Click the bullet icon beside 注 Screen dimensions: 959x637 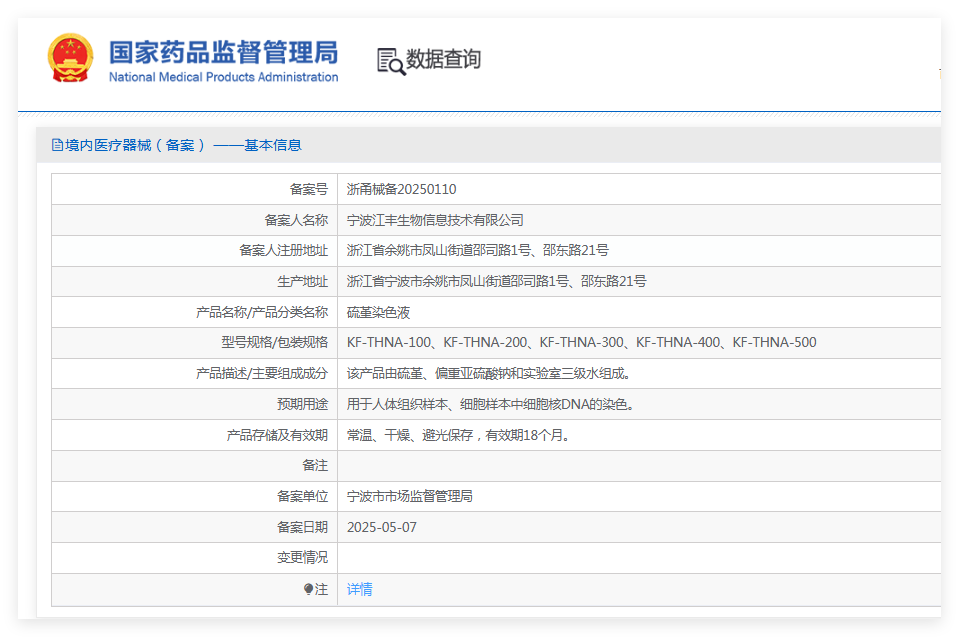click(309, 589)
